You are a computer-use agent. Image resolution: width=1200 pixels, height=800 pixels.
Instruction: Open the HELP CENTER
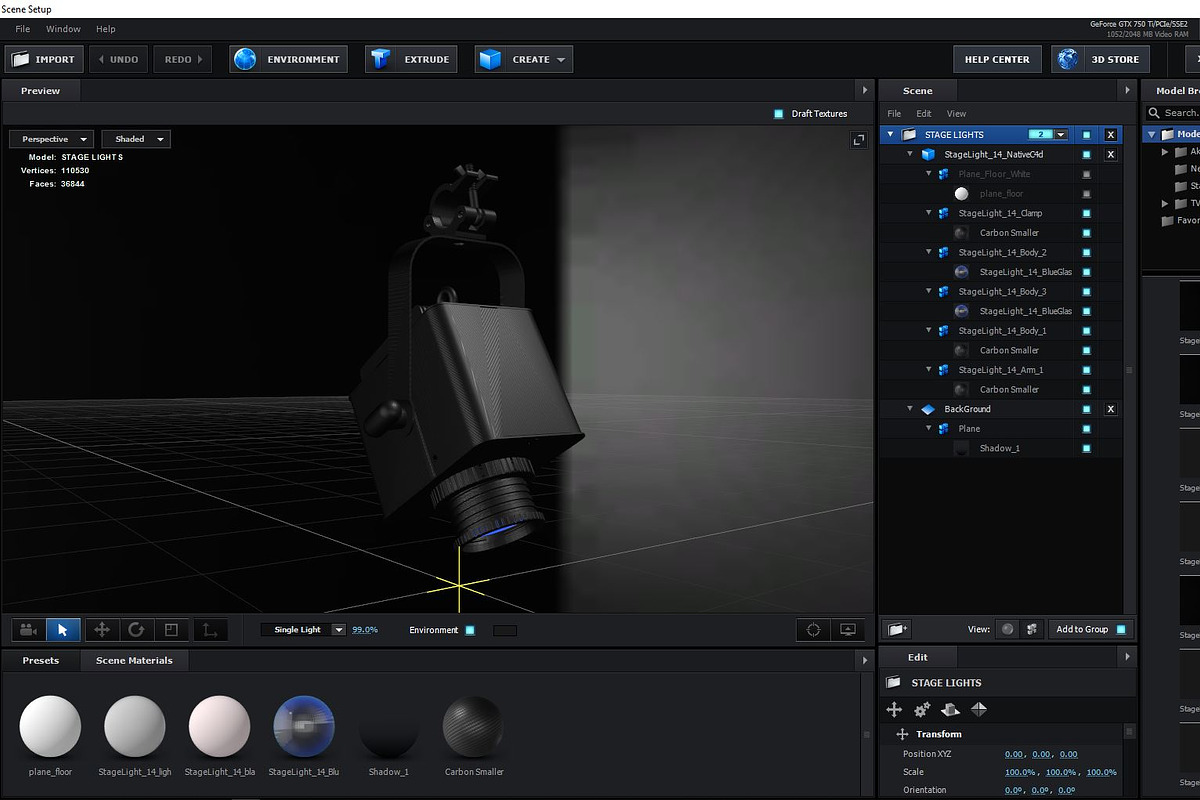pyautogui.click(x=997, y=59)
